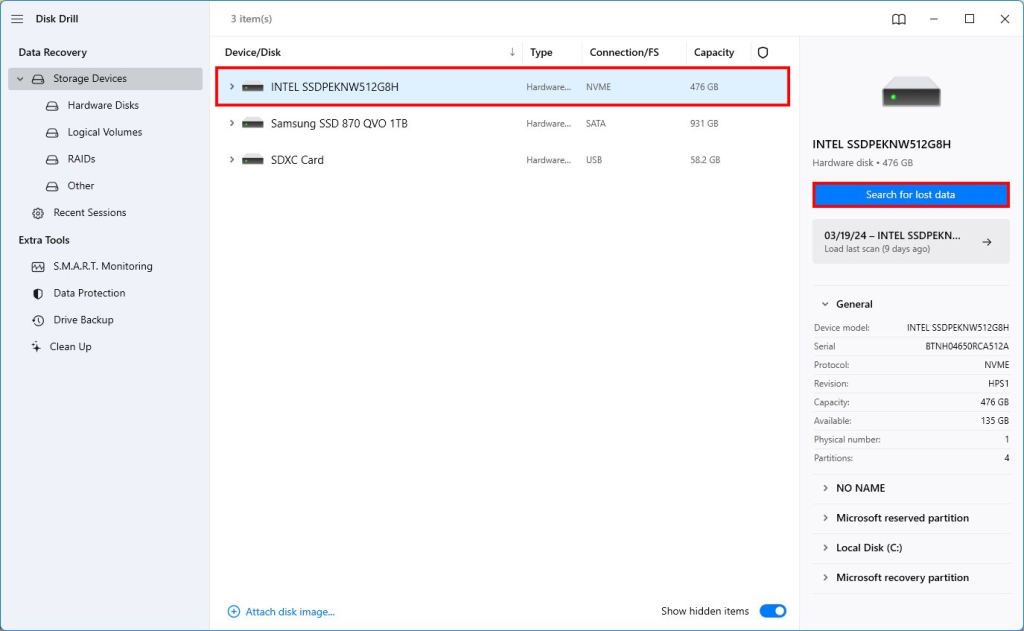Disable Show hidden items
The height and width of the screenshot is (631, 1024).
click(x=773, y=610)
